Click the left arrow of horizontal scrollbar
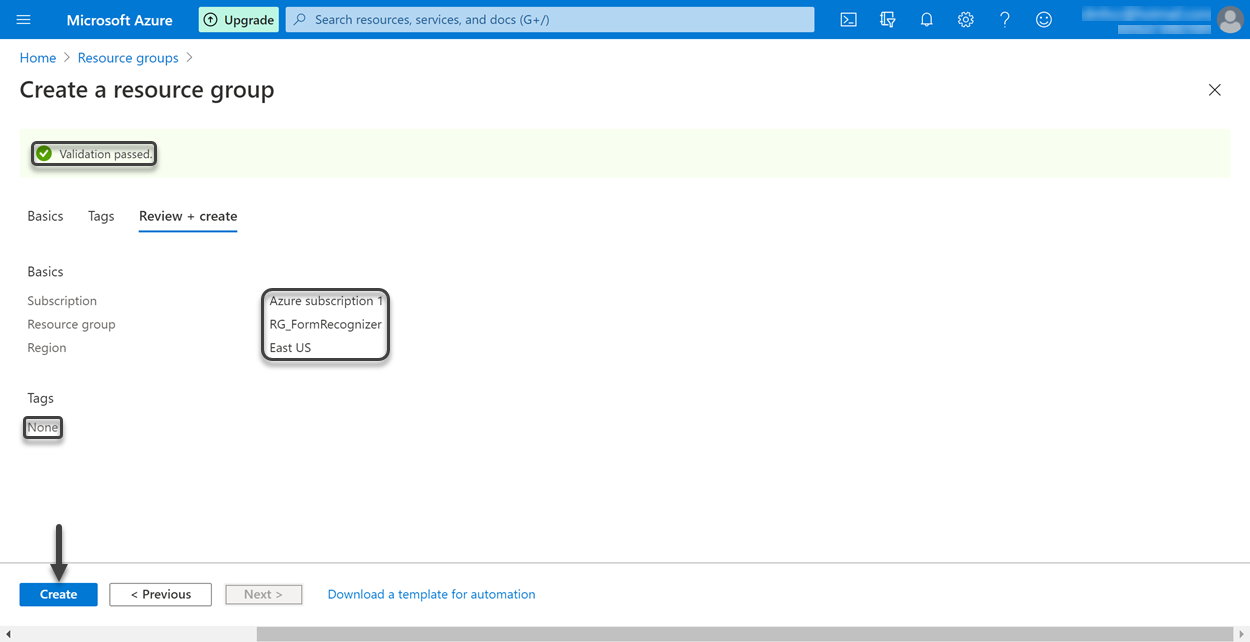The width and height of the screenshot is (1250, 642). click(8, 634)
